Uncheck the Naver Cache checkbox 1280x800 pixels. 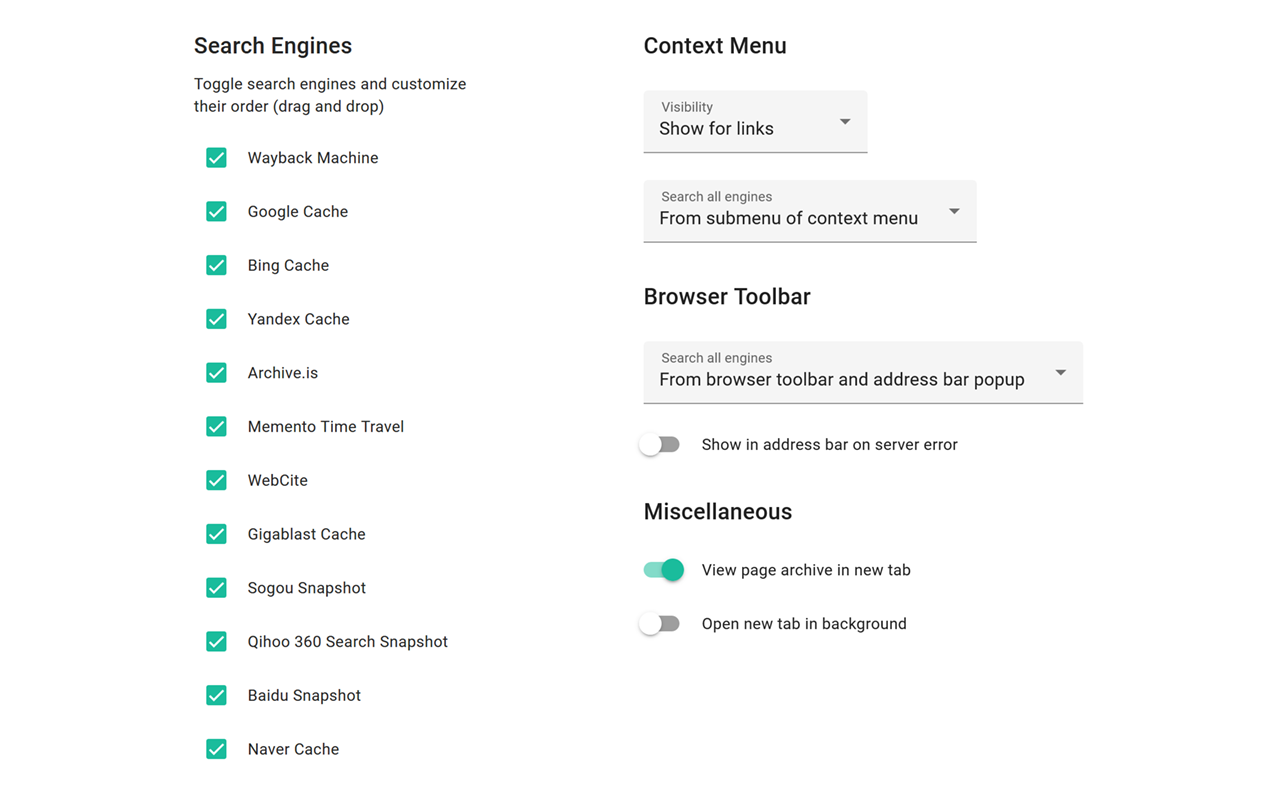(x=216, y=749)
